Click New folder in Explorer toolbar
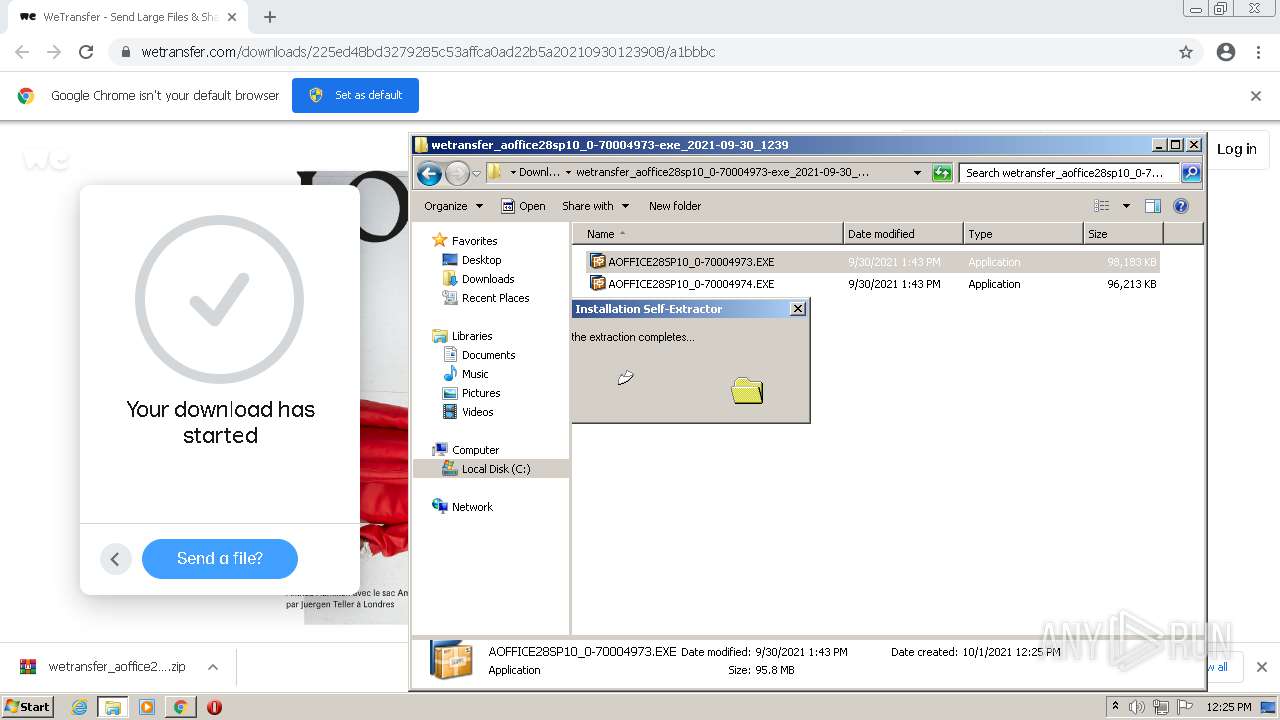 [675, 206]
